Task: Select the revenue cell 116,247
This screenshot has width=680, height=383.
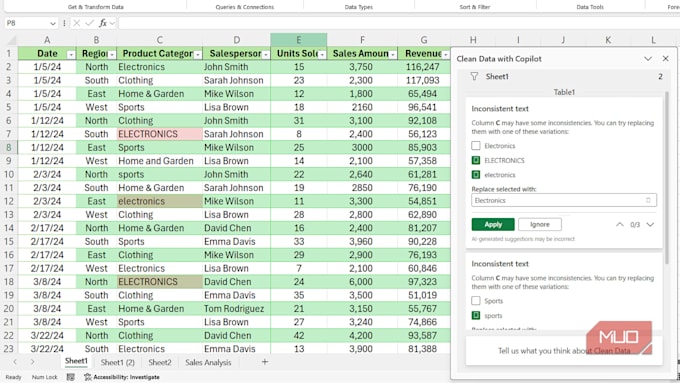Action: [x=424, y=67]
